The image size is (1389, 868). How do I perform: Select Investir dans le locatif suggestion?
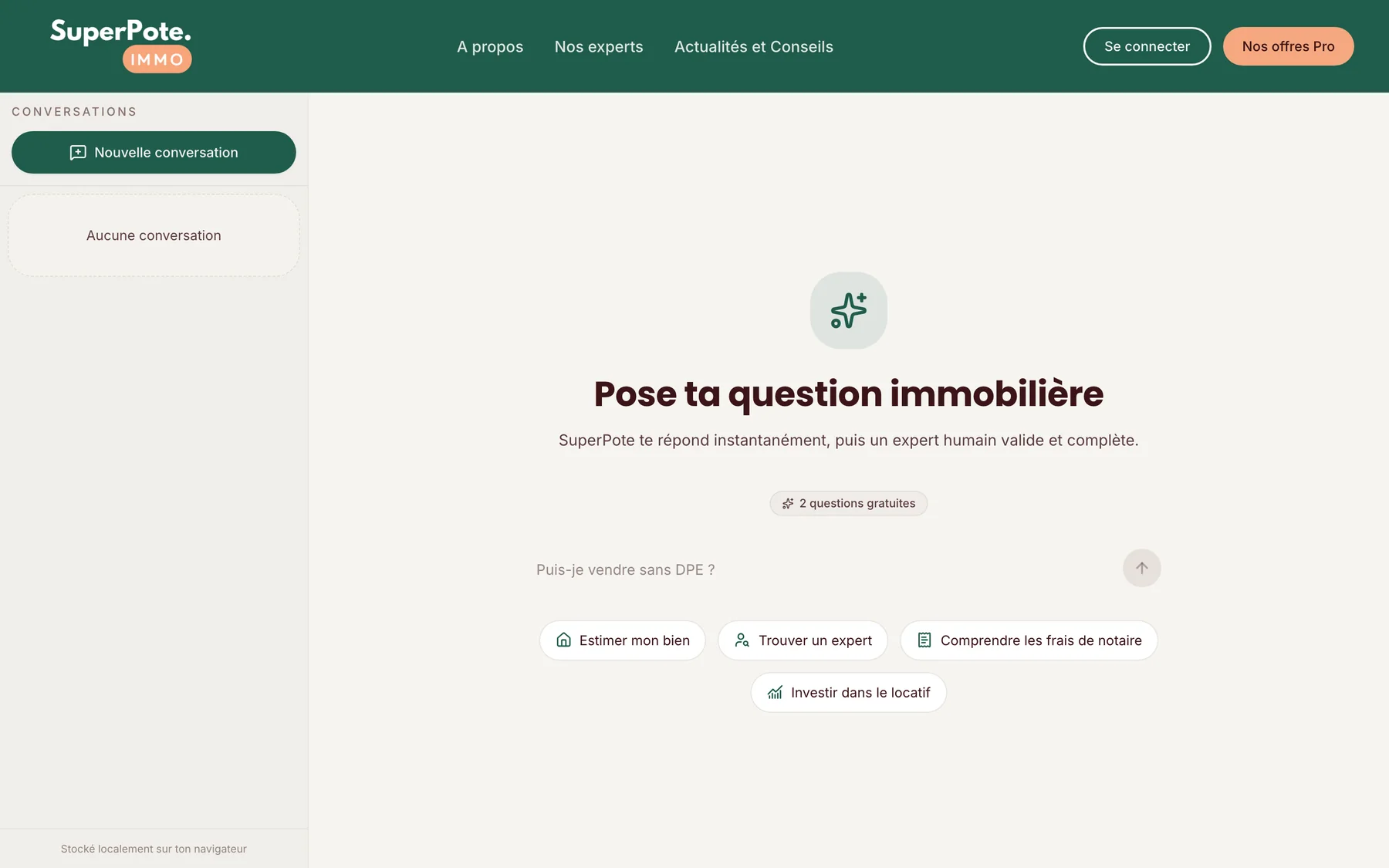(848, 692)
